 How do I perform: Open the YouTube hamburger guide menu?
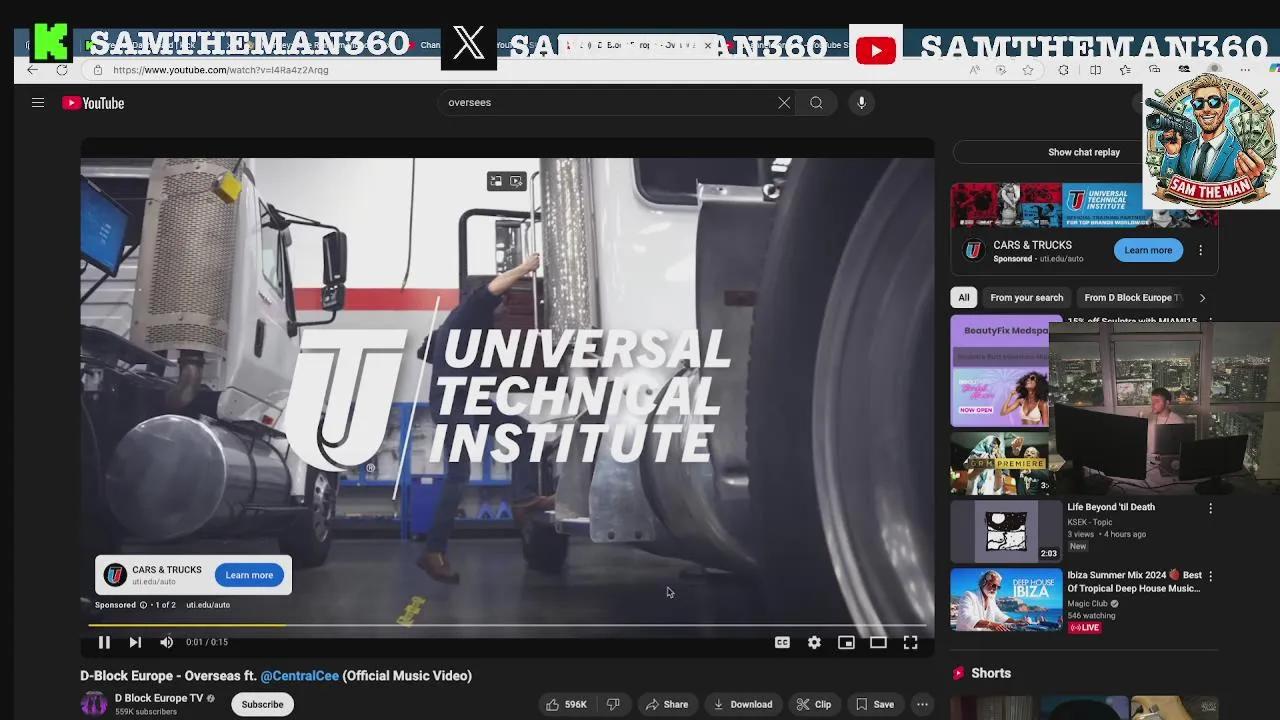[38, 102]
